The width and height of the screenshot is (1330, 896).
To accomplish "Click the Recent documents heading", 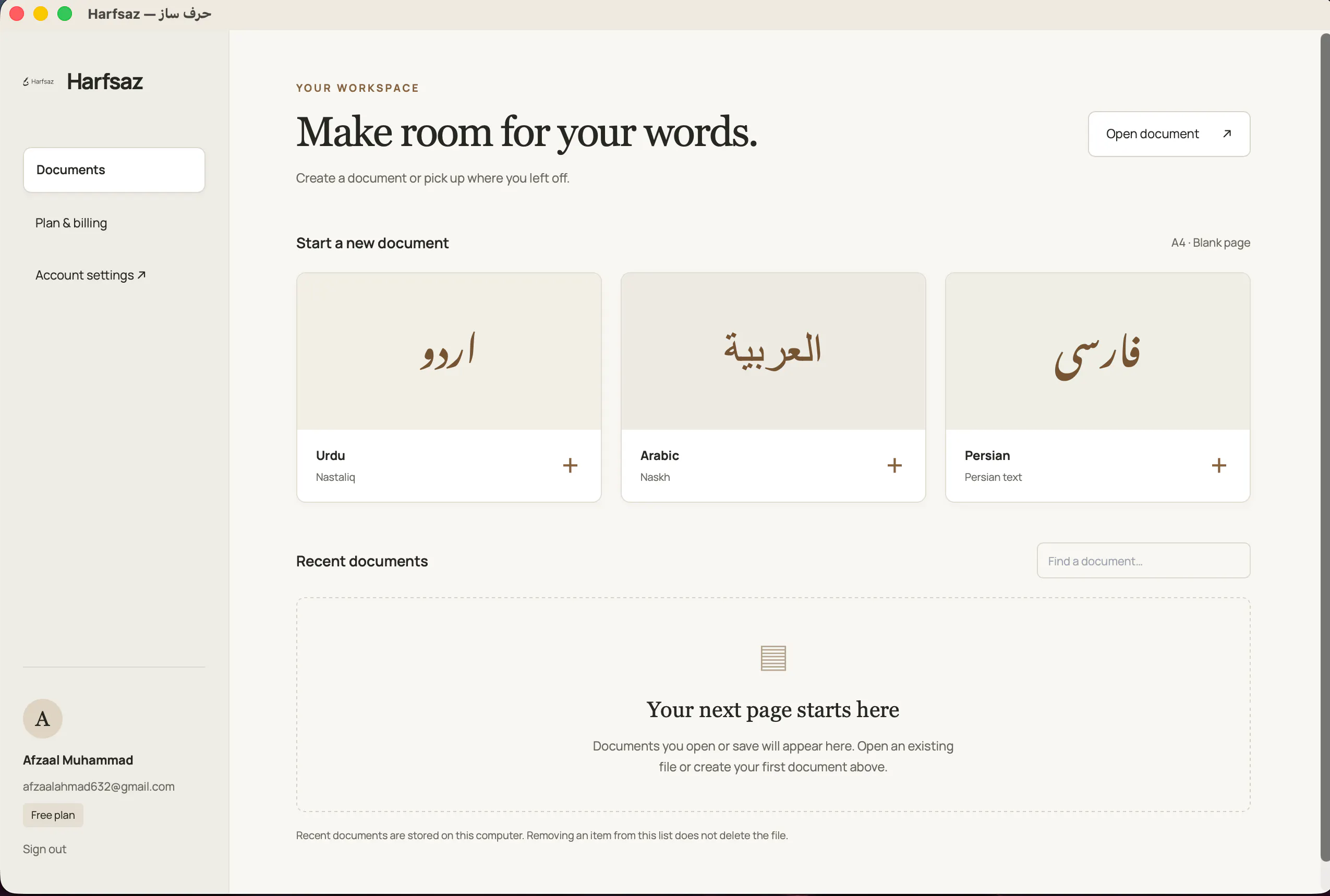I will pyautogui.click(x=361, y=561).
